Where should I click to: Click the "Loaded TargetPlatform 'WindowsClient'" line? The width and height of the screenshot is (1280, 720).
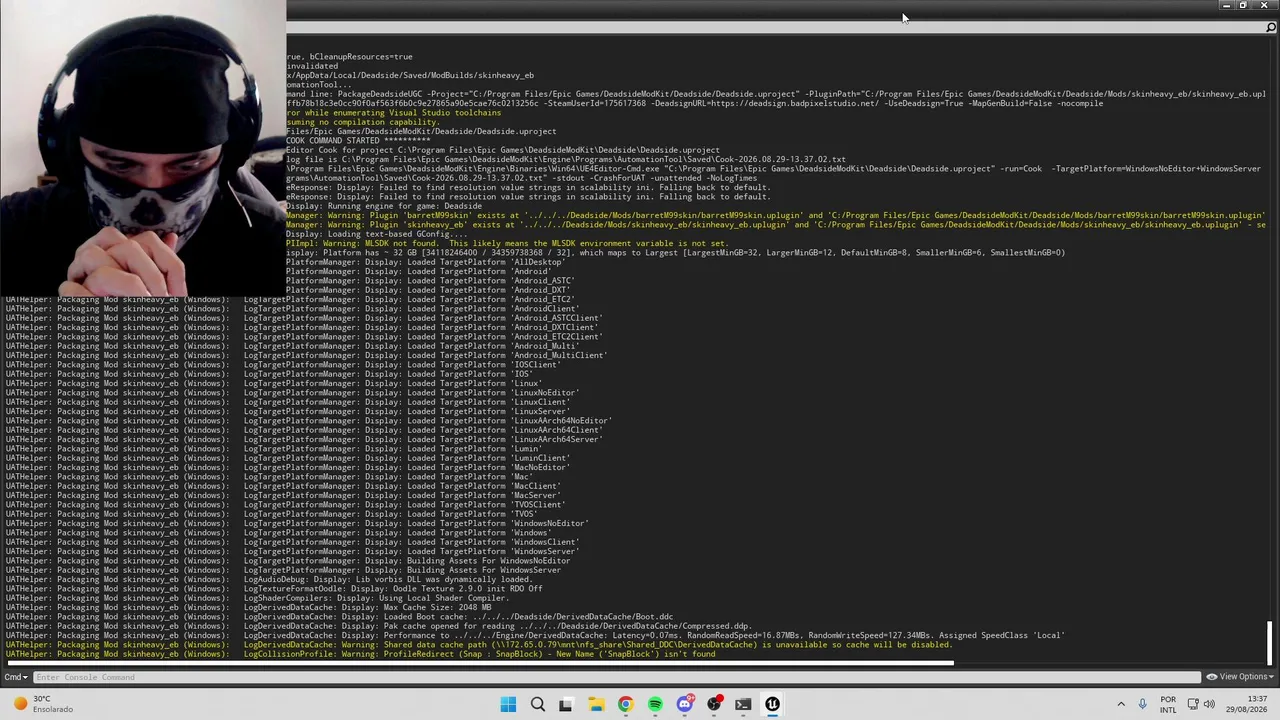[x=292, y=542]
